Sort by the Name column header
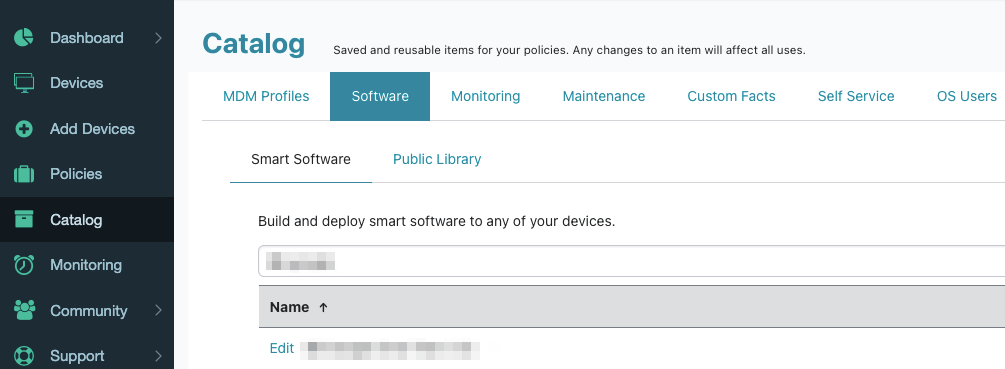This screenshot has height=369, width=1005. (289, 308)
